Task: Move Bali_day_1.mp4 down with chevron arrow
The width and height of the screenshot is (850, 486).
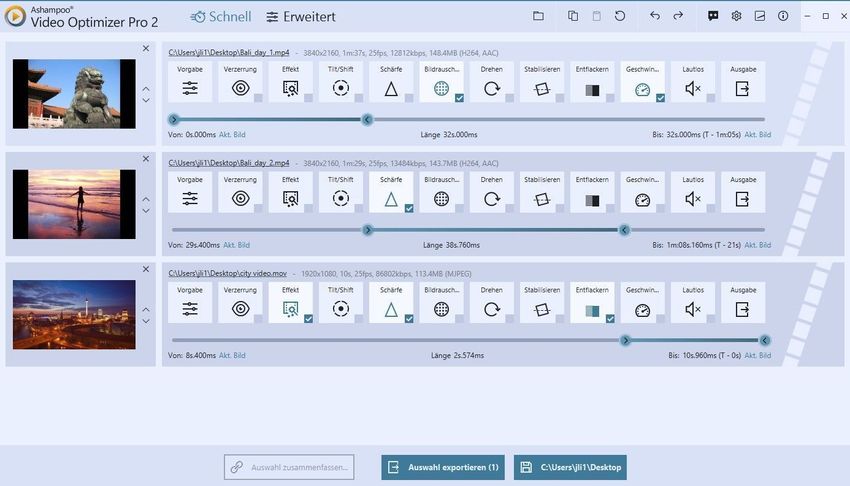Action: coord(146,100)
